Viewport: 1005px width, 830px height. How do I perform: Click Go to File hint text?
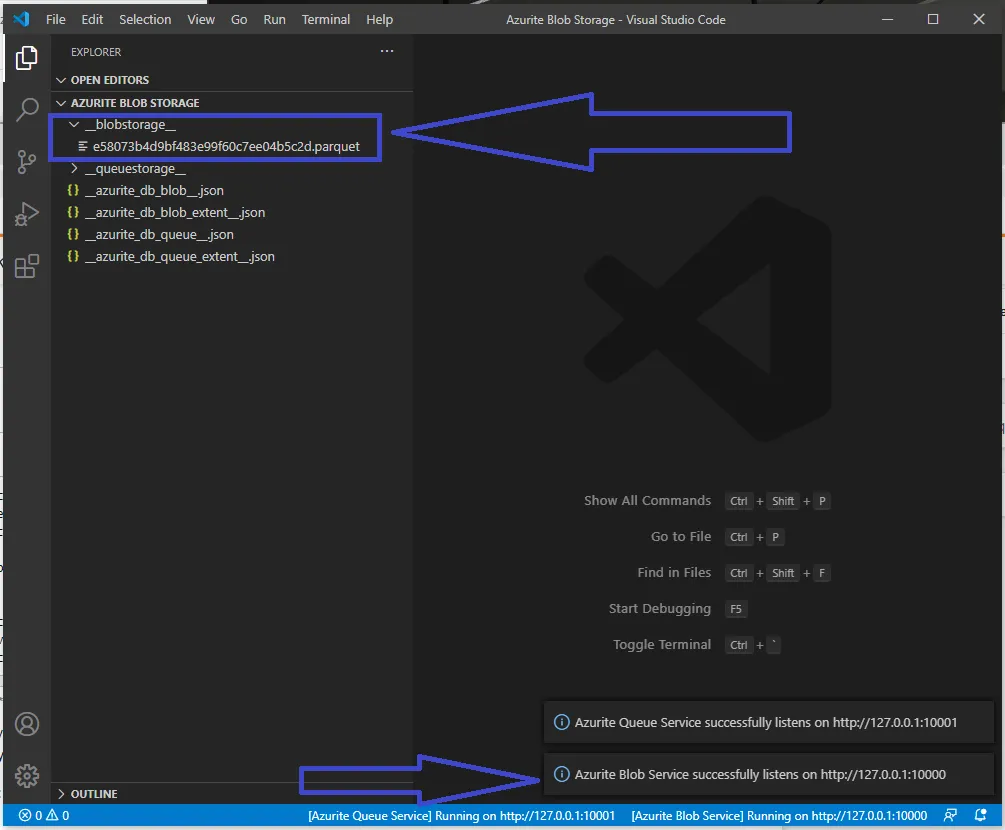[681, 536]
